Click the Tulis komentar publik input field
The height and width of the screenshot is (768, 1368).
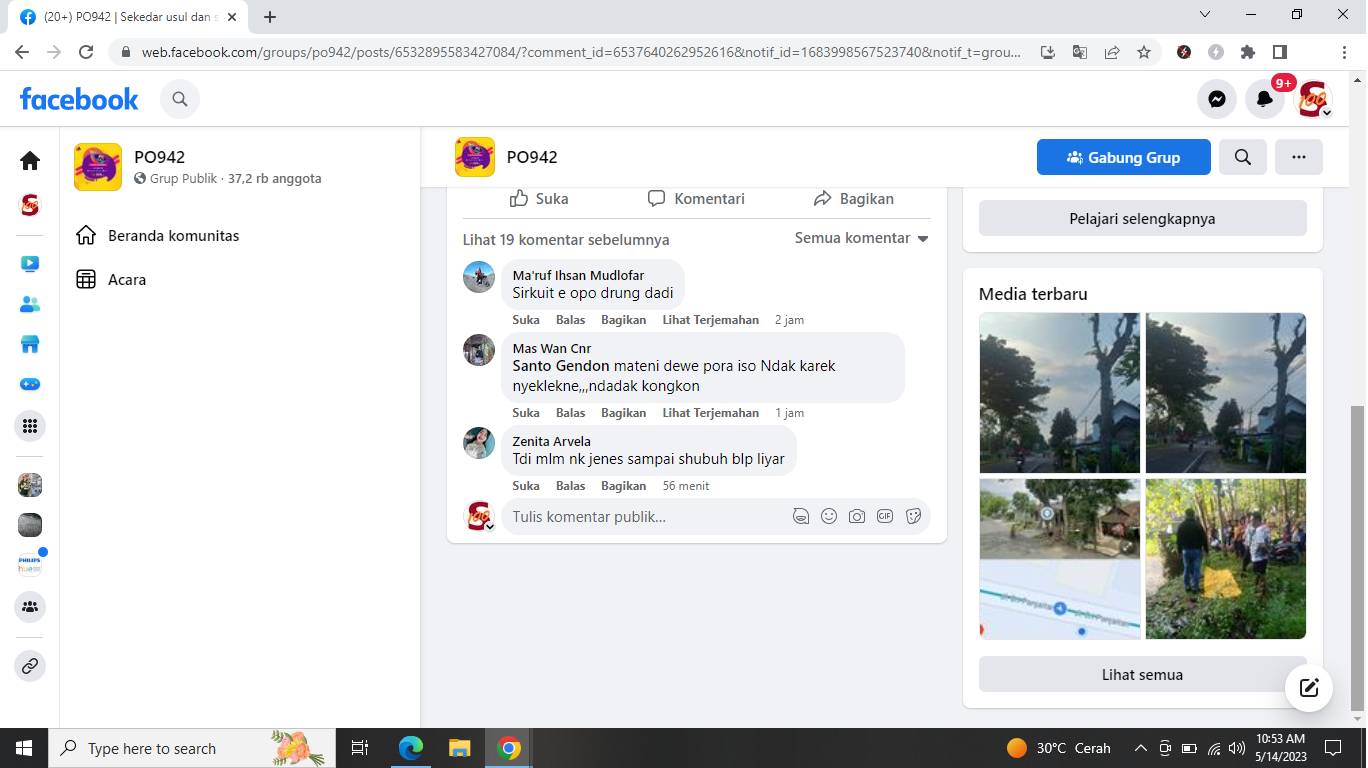pyautogui.click(x=645, y=517)
